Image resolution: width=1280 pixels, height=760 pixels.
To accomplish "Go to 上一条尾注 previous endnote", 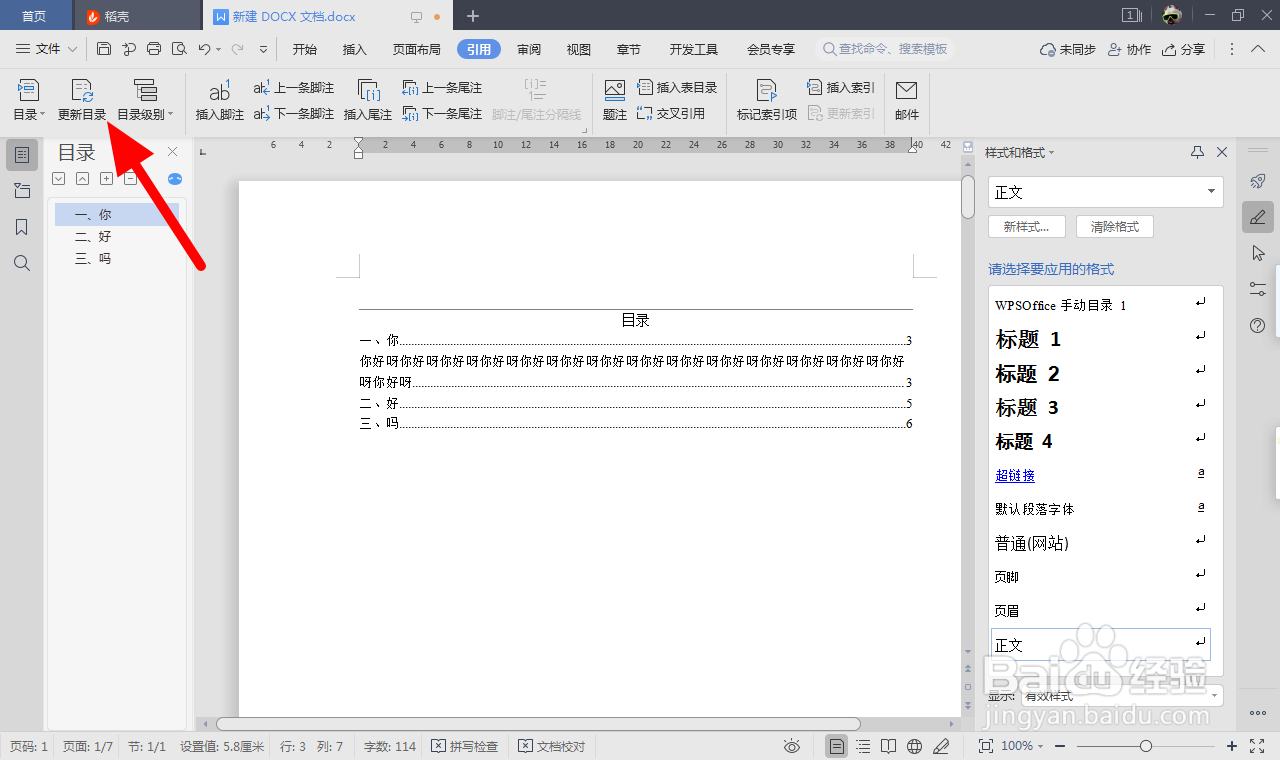I will (x=442, y=88).
